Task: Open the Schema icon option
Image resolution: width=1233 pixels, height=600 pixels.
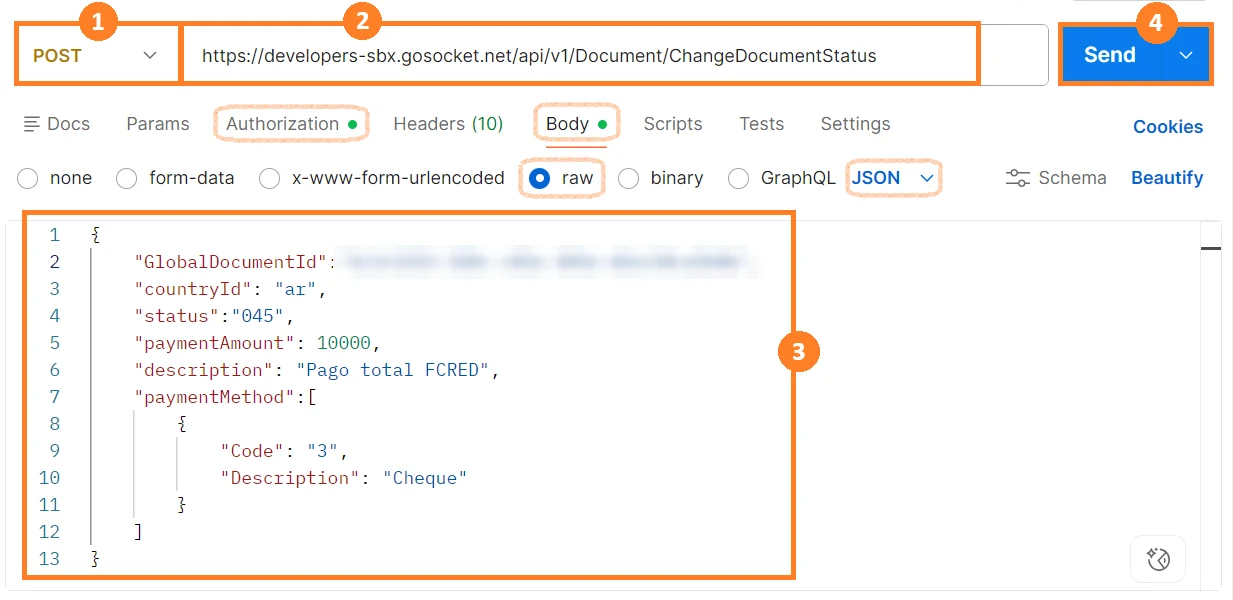Action: point(1056,178)
